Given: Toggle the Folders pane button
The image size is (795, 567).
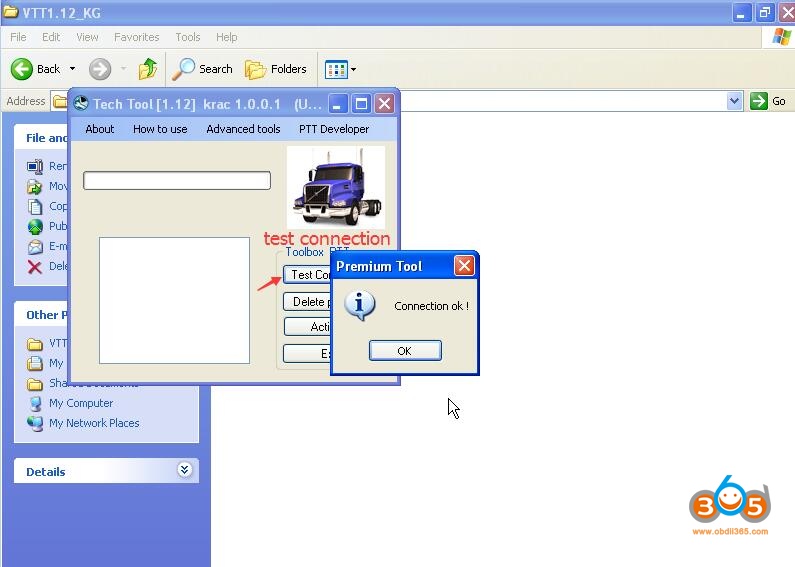Looking at the screenshot, I should pos(276,68).
